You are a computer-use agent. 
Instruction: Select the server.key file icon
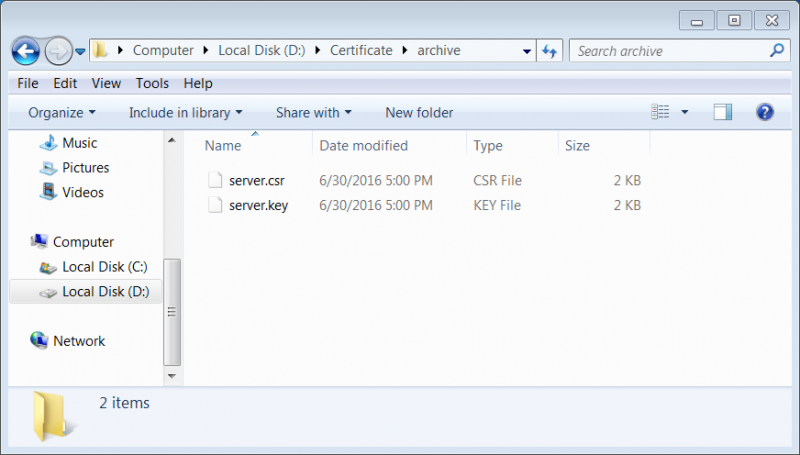coord(215,205)
